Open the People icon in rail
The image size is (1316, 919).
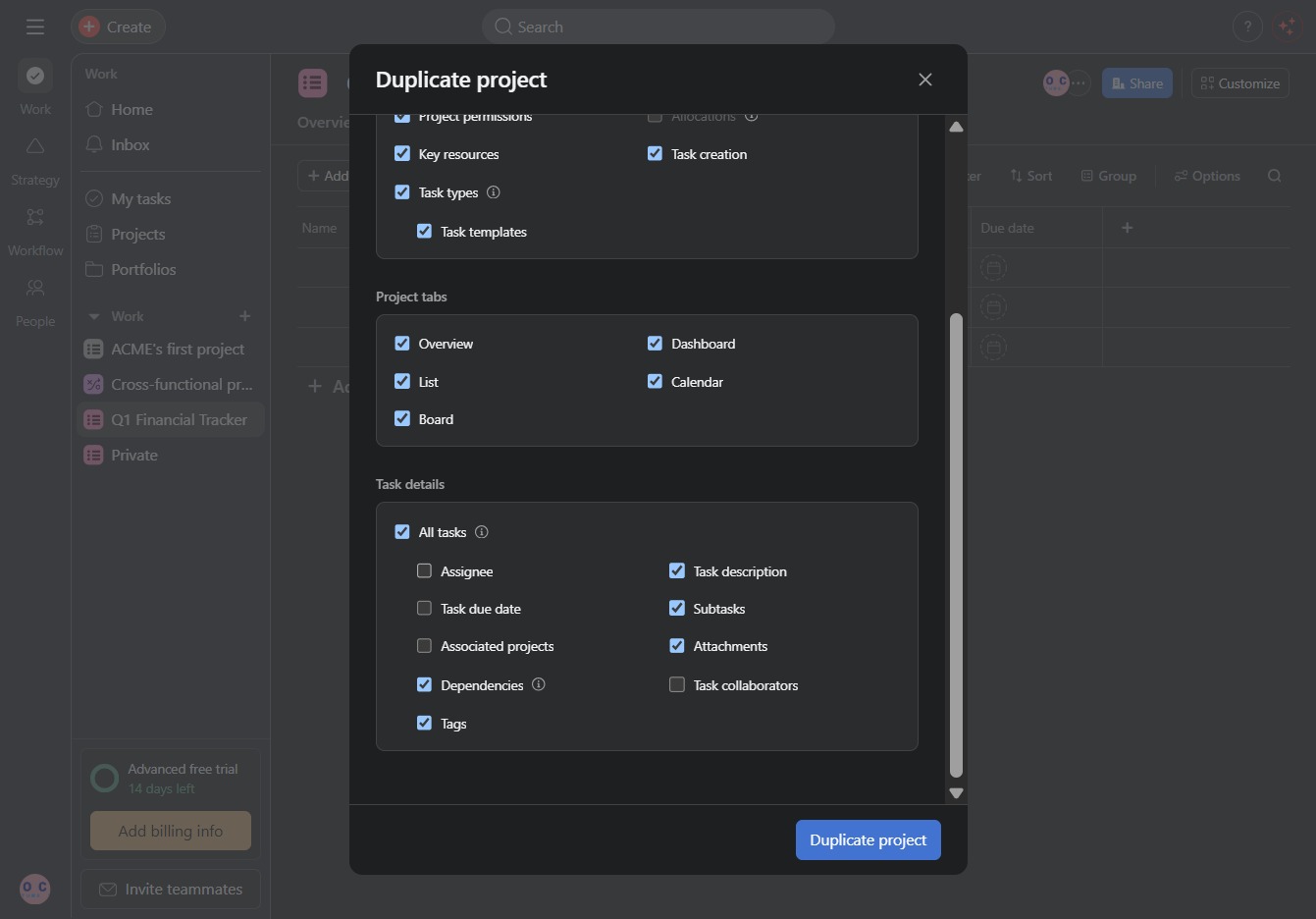35,288
